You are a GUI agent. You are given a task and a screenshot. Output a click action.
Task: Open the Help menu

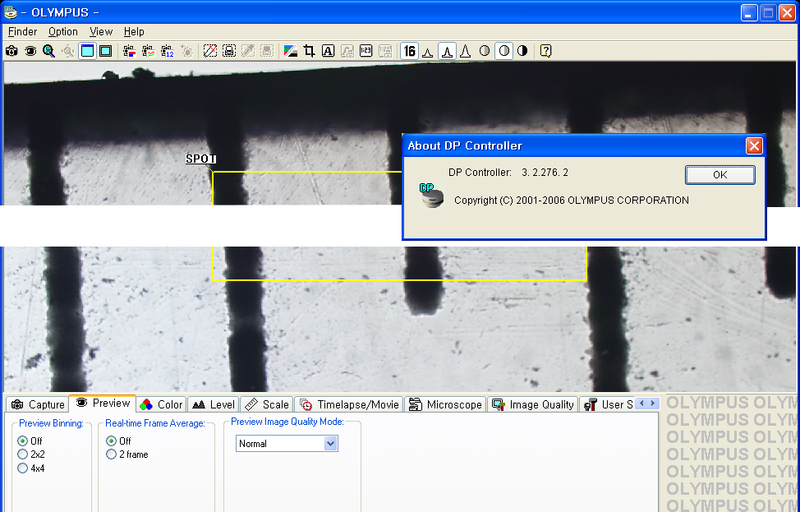coord(134,32)
